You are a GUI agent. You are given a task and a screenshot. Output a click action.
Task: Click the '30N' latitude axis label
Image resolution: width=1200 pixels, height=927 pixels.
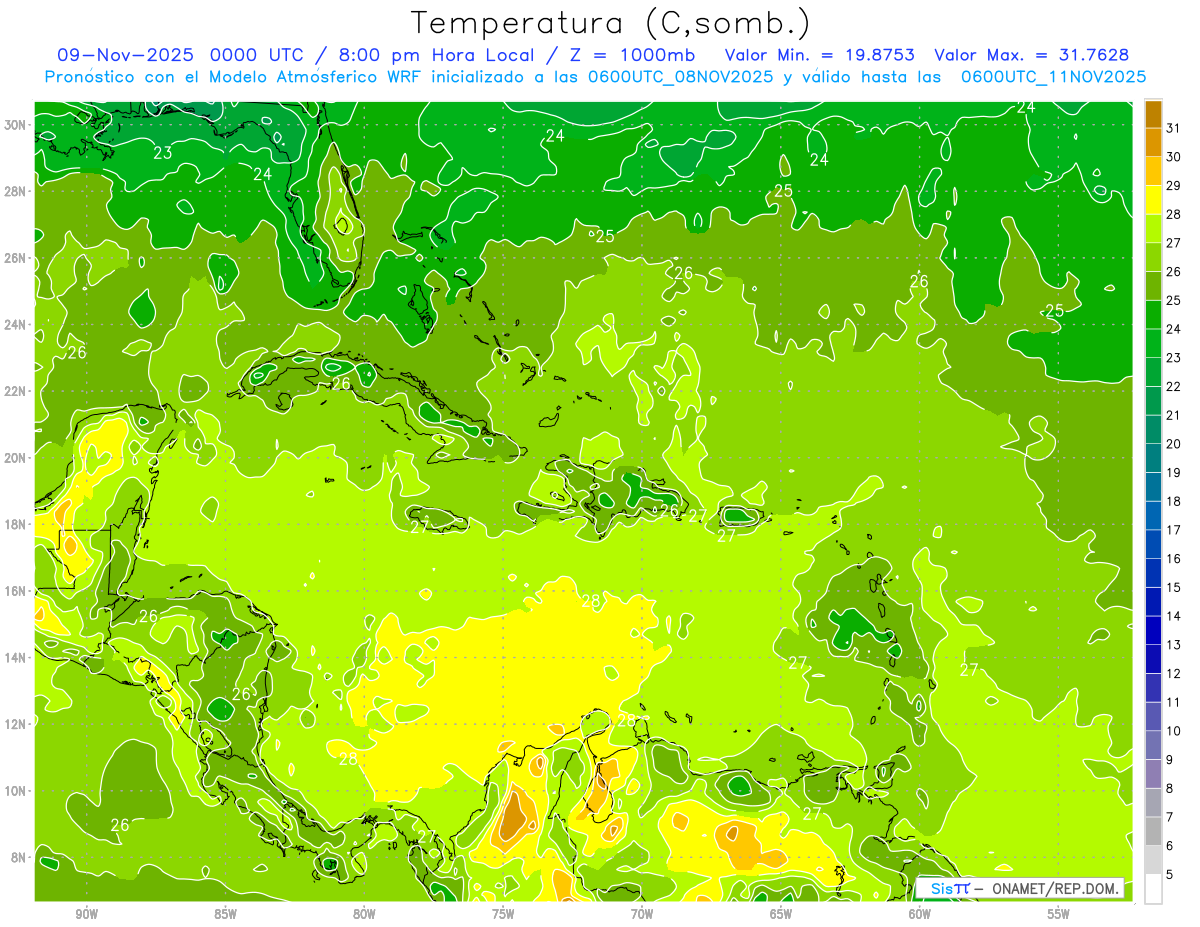(x=16, y=124)
